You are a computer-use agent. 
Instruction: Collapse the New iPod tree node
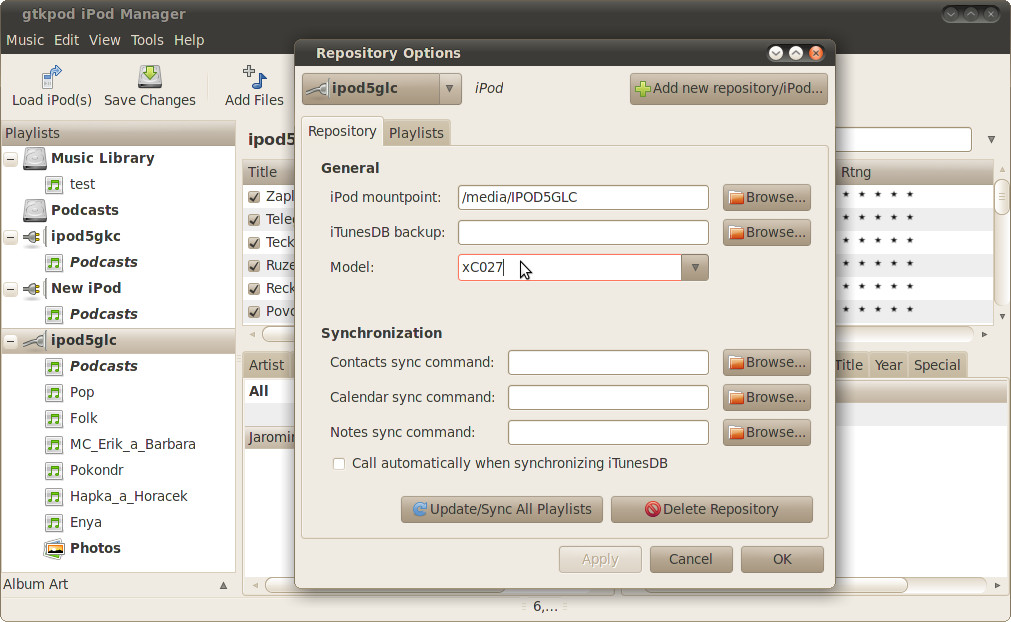[x=11, y=289]
